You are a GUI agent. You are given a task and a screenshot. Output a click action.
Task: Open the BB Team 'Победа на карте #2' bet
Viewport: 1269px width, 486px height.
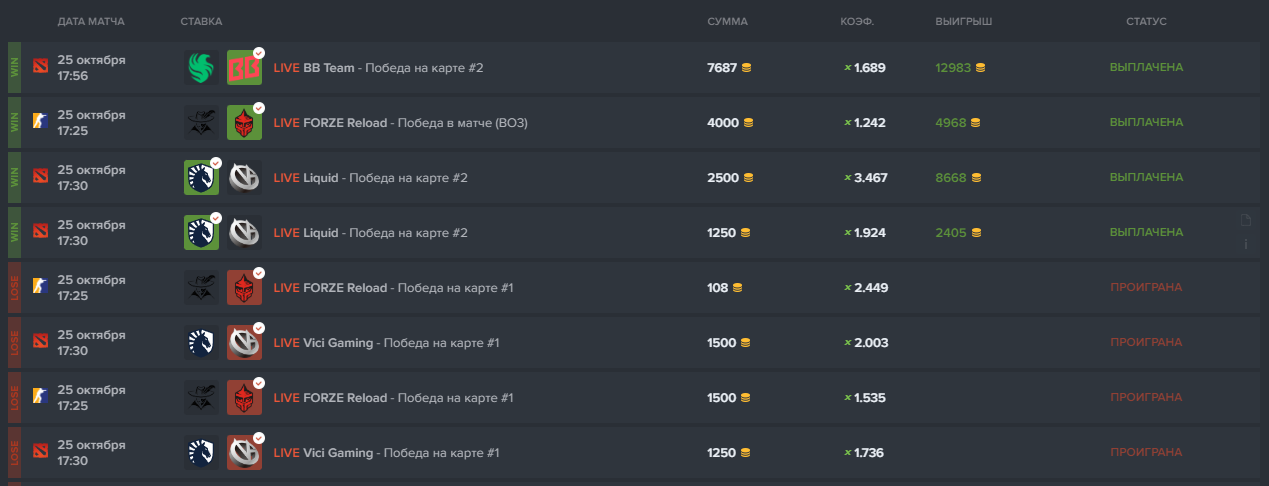378,68
